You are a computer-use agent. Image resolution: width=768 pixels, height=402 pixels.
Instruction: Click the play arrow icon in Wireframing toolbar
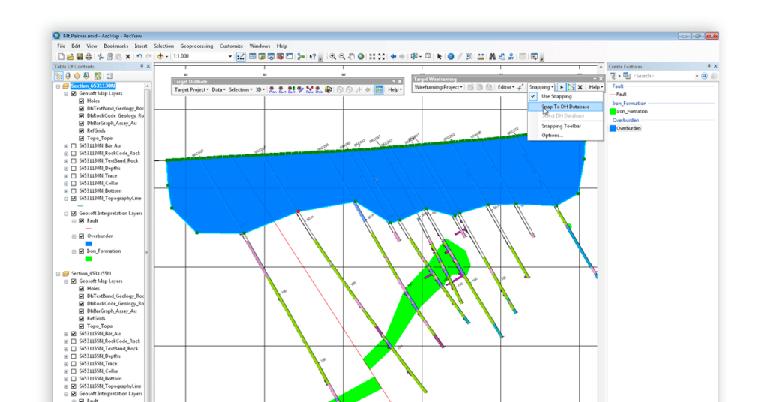pos(562,87)
